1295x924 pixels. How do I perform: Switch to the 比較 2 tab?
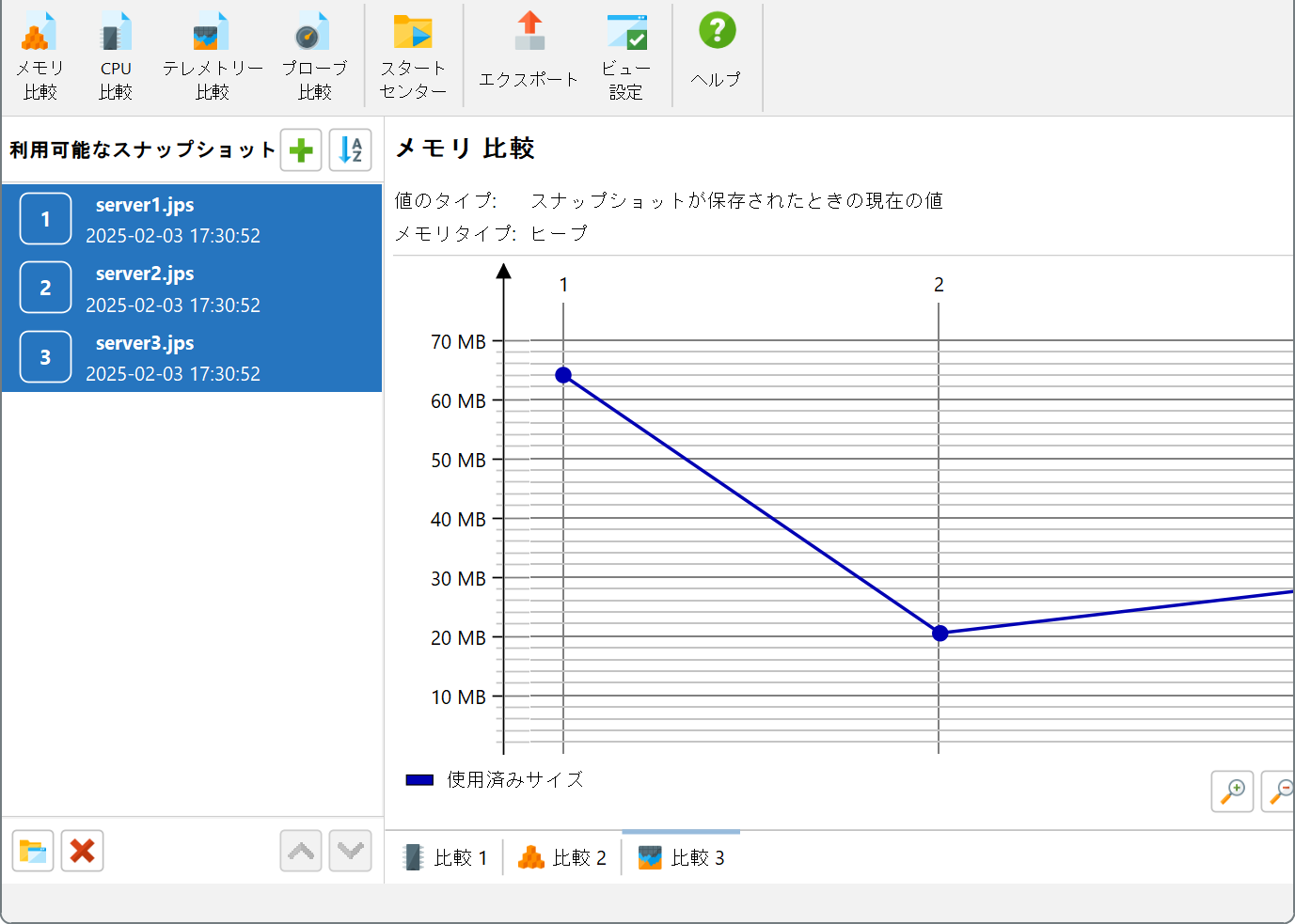click(x=562, y=857)
